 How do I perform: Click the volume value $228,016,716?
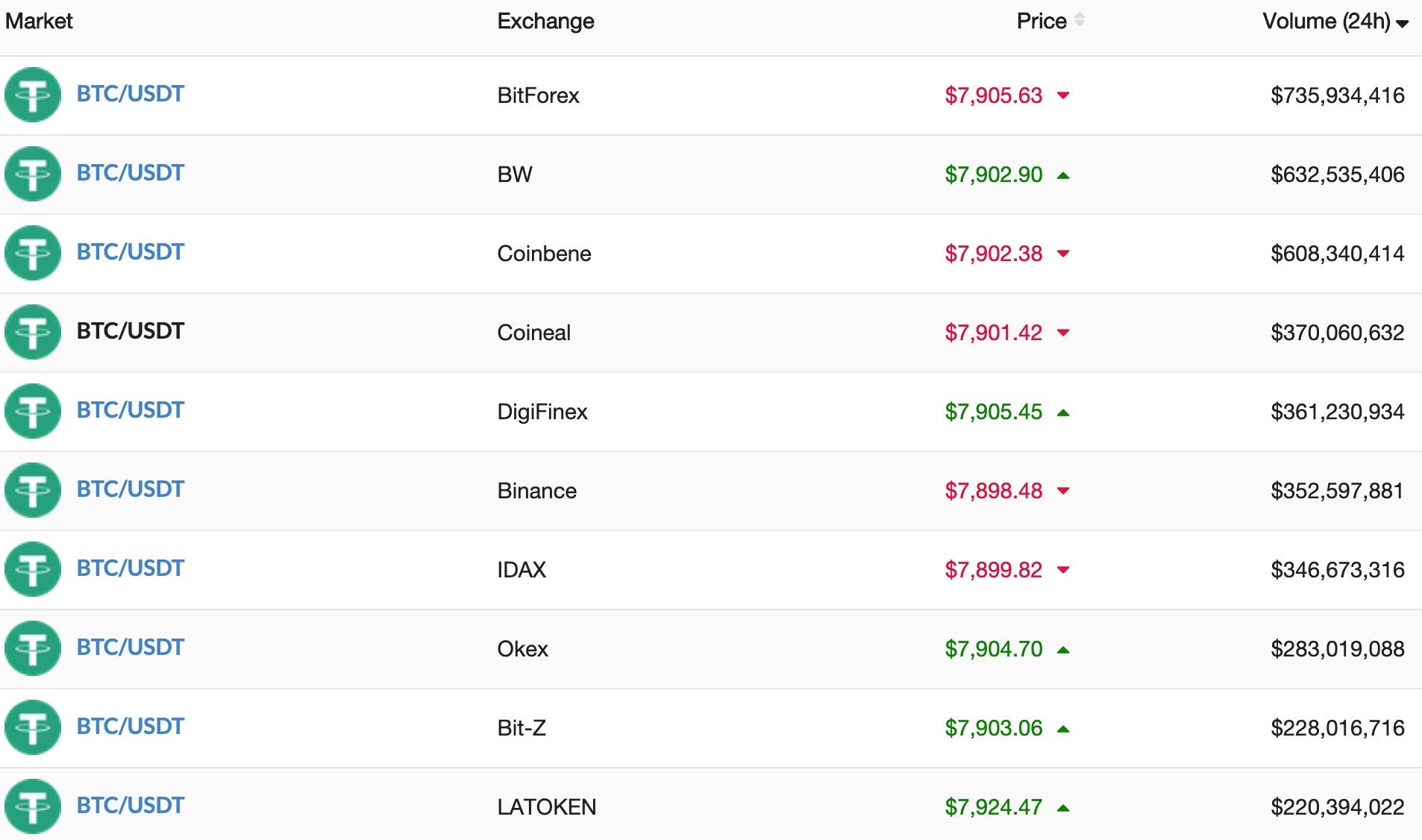(1337, 728)
